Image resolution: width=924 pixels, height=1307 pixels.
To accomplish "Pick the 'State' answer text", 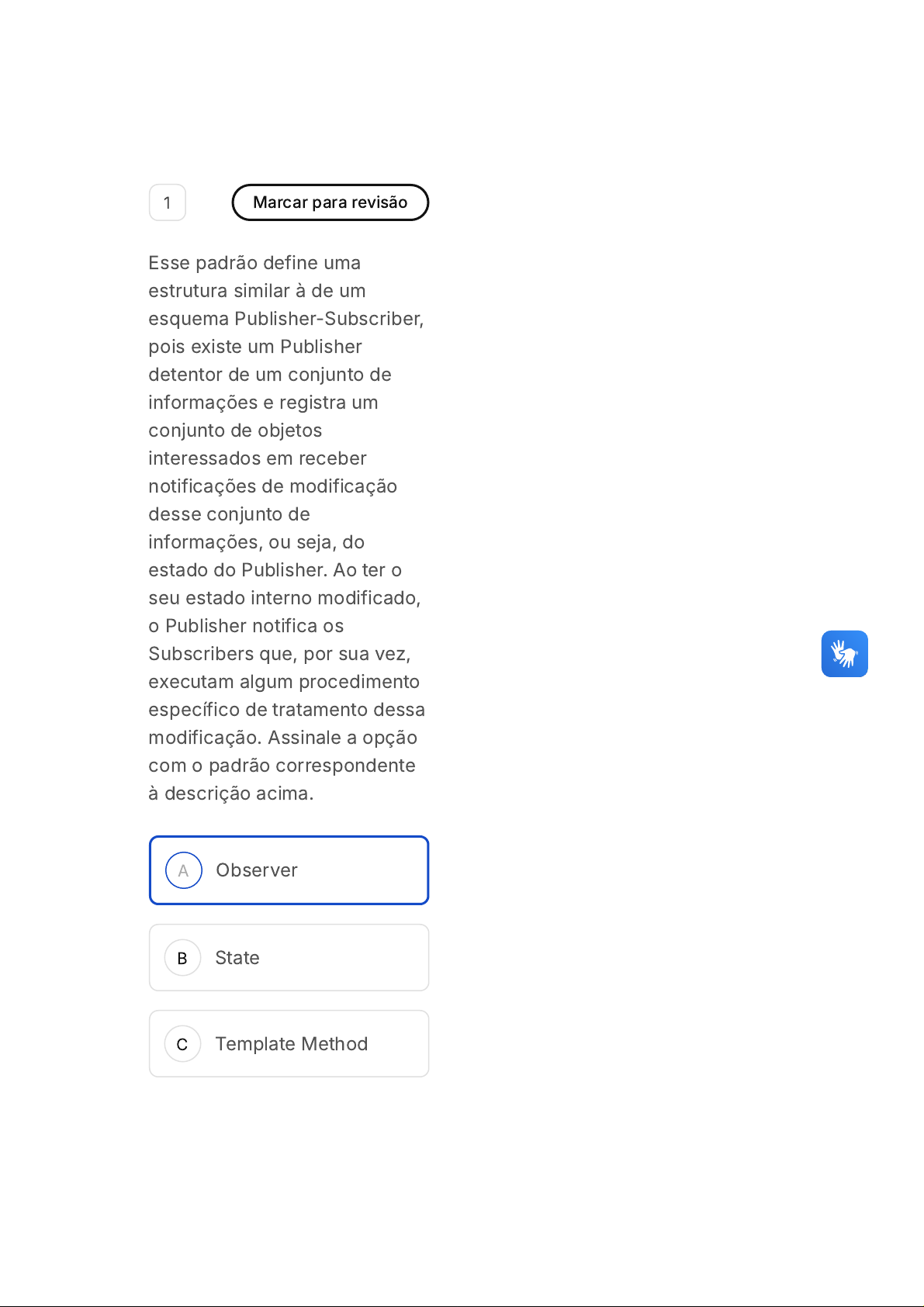I will [x=237, y=958].
